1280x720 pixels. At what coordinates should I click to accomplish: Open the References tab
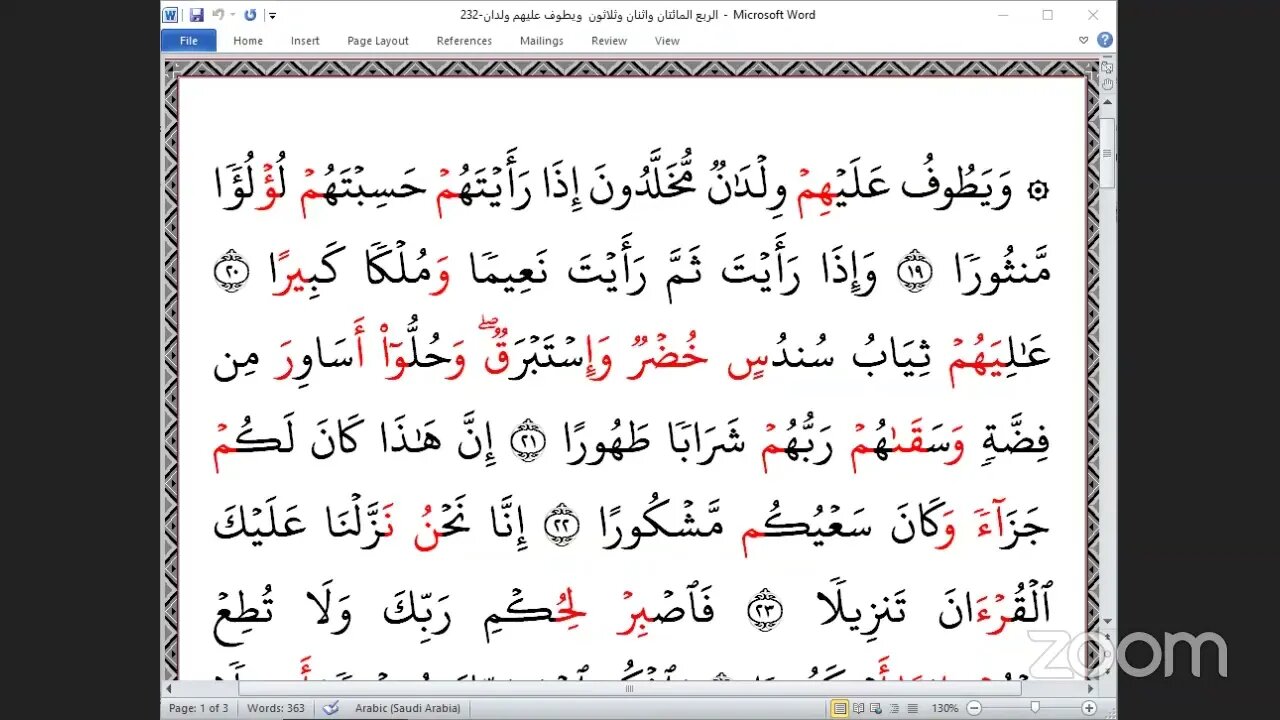pyautogui.click(x=464, y=41)
